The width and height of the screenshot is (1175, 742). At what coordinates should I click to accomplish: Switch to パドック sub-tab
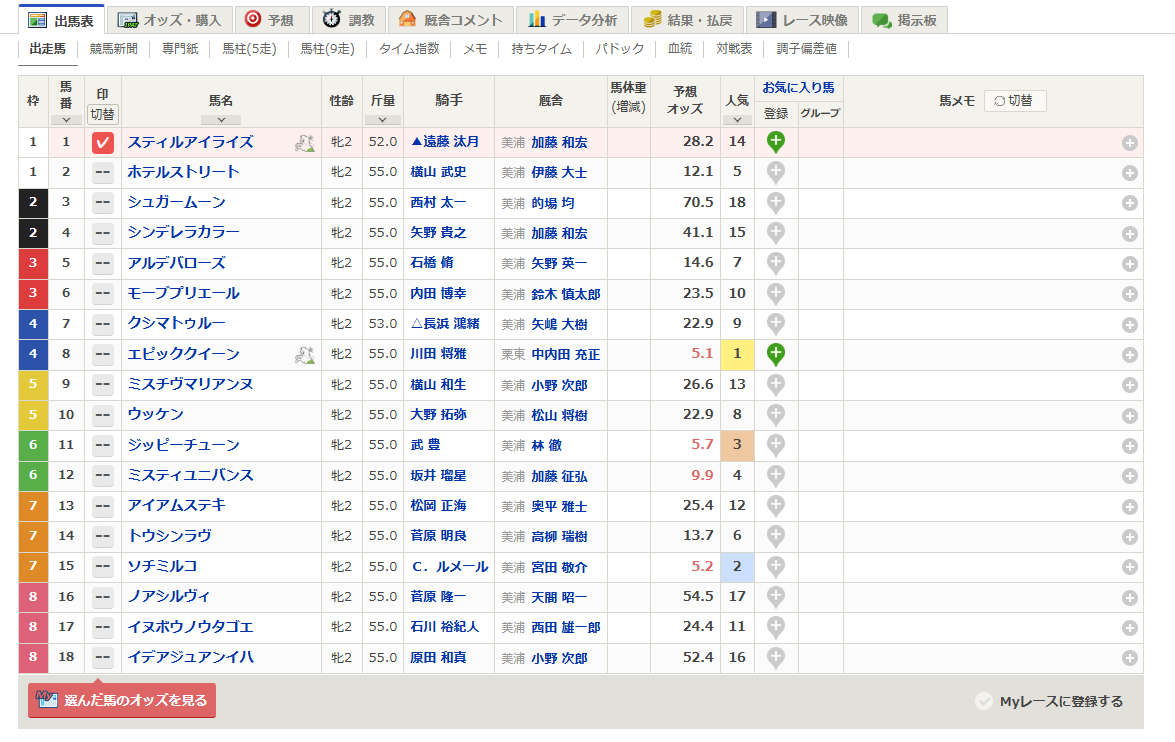(x=620, y=49)
